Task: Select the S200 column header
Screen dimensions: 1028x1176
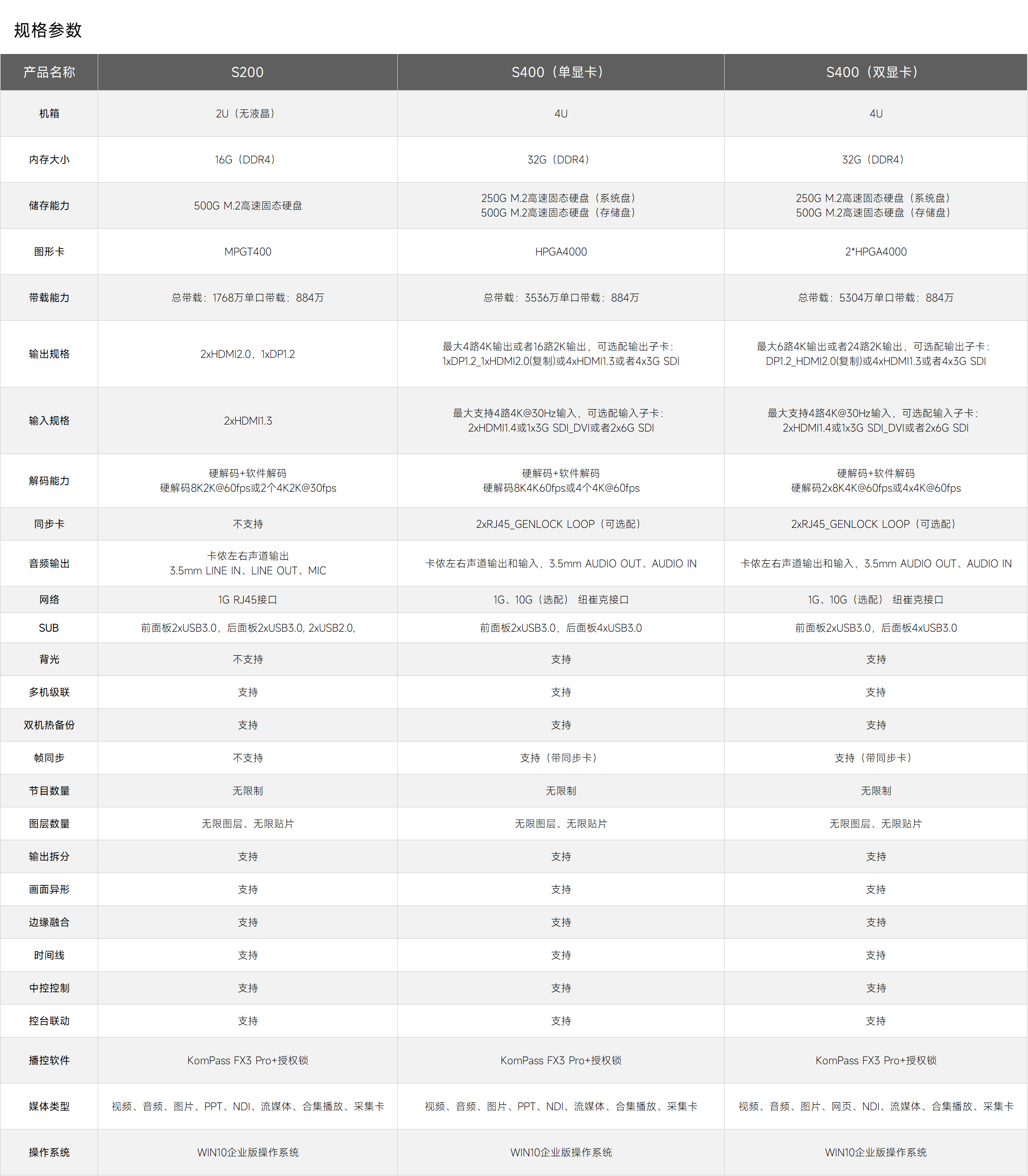Action: click(x=247, y=72)
